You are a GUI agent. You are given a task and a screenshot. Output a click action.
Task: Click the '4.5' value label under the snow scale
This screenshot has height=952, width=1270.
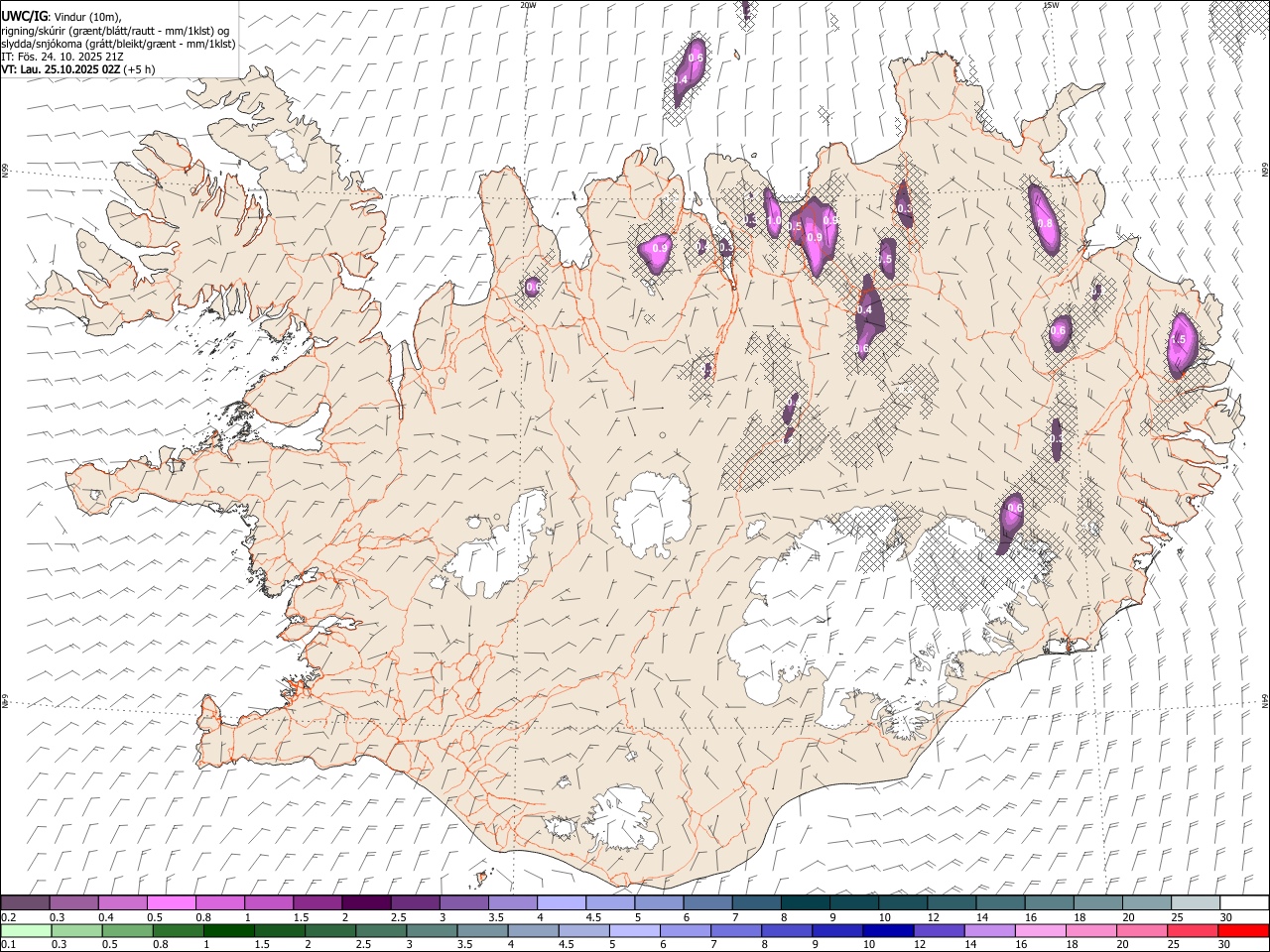(x=593, y=917)
